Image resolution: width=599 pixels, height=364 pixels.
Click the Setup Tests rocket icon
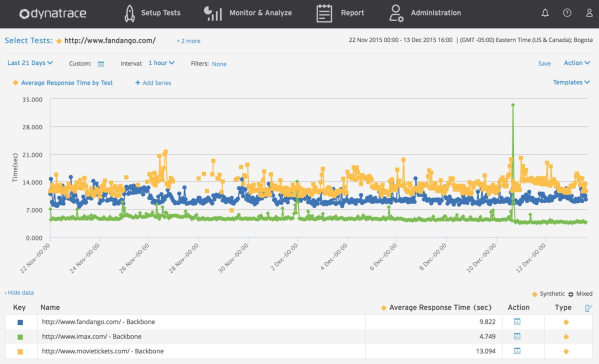pos(130,13)
